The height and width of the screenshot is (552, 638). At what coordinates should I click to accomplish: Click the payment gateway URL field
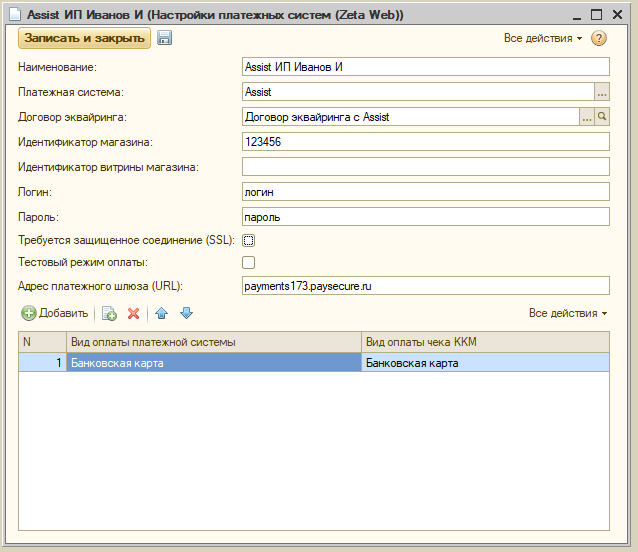(426, 286)
